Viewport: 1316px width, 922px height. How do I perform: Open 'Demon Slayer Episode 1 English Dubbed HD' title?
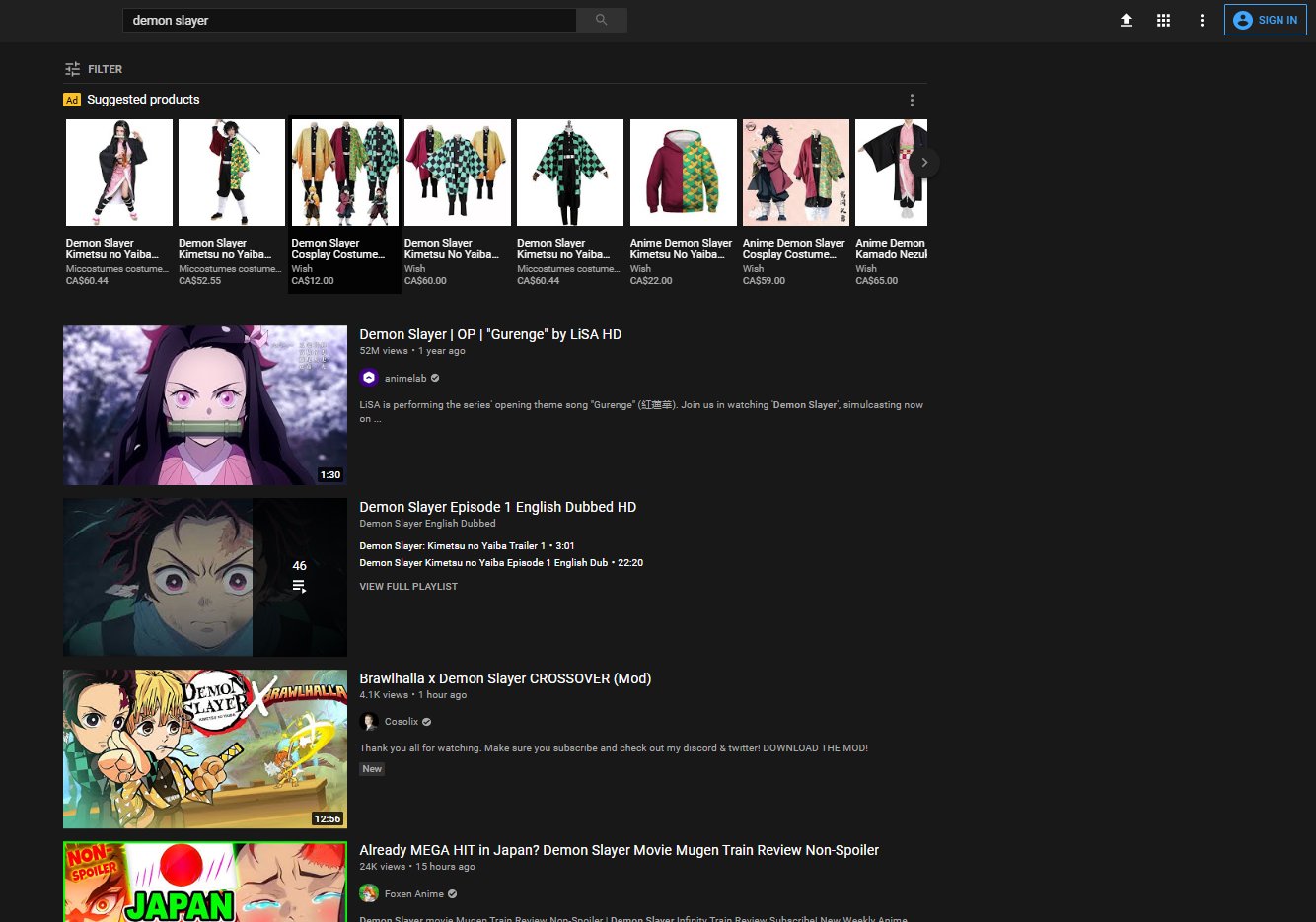point(497,507)
